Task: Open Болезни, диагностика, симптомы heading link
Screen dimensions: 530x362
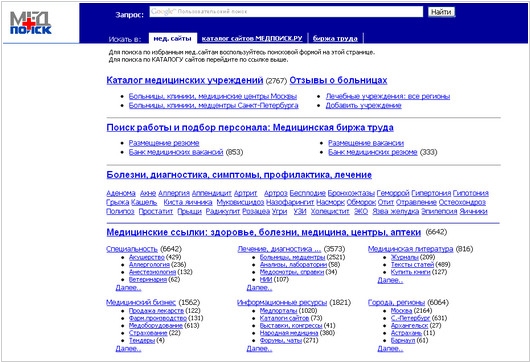Action: [x=239, y=175]
